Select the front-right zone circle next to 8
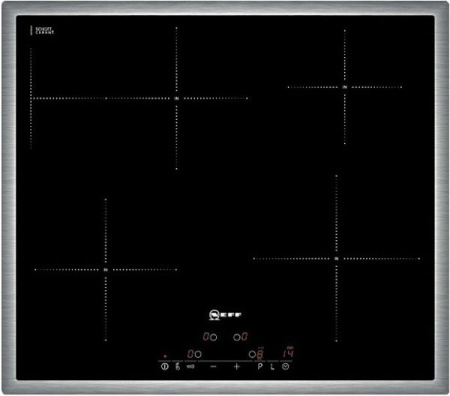Viewport: 450px width, 396px height. coord(252,354)
